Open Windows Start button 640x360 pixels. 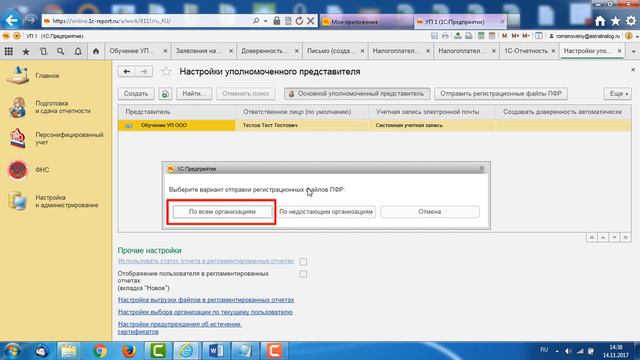(11, 351)
